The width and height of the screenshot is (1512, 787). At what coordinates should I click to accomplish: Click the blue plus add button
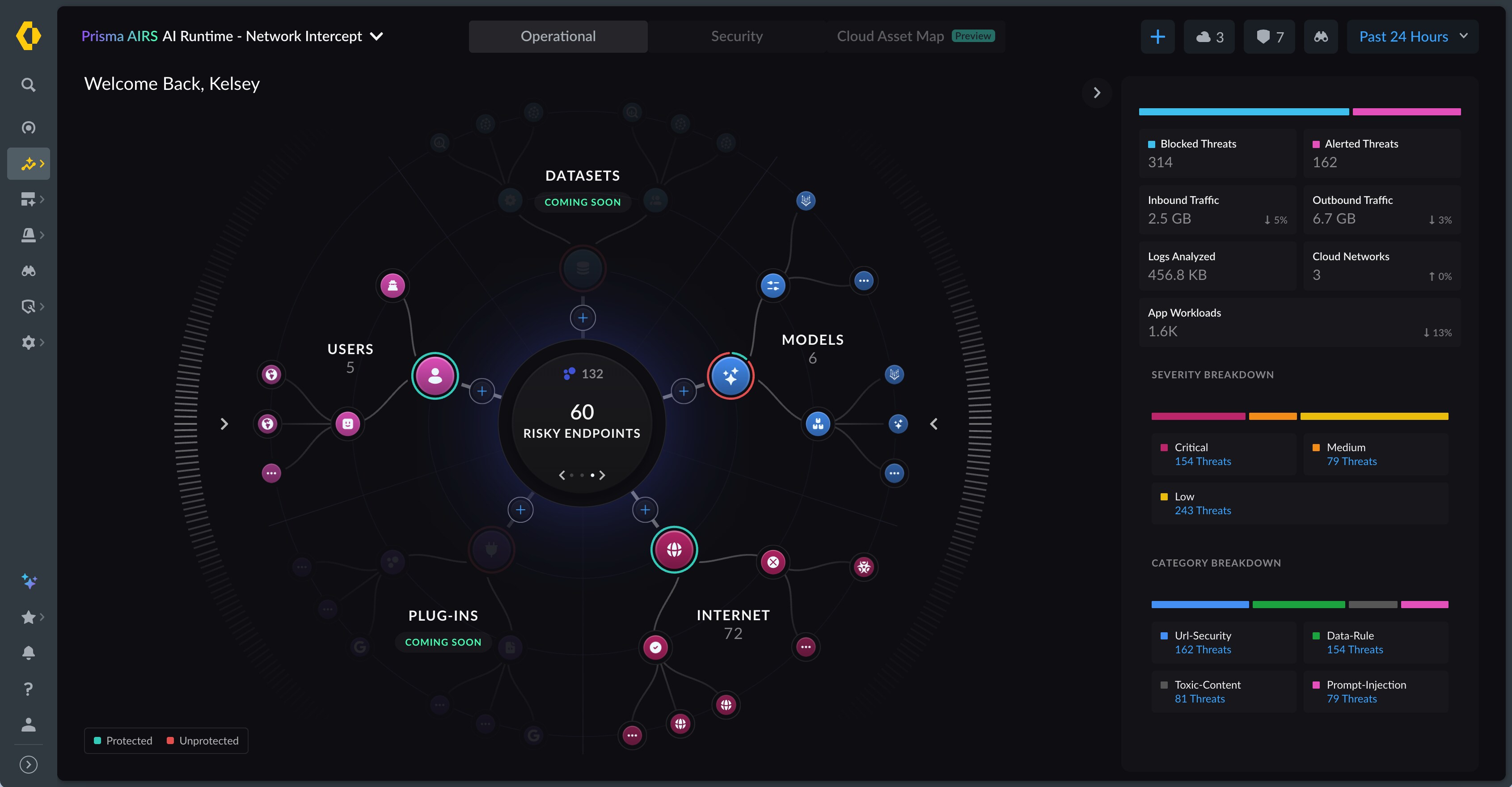[x=1157, y=37]
